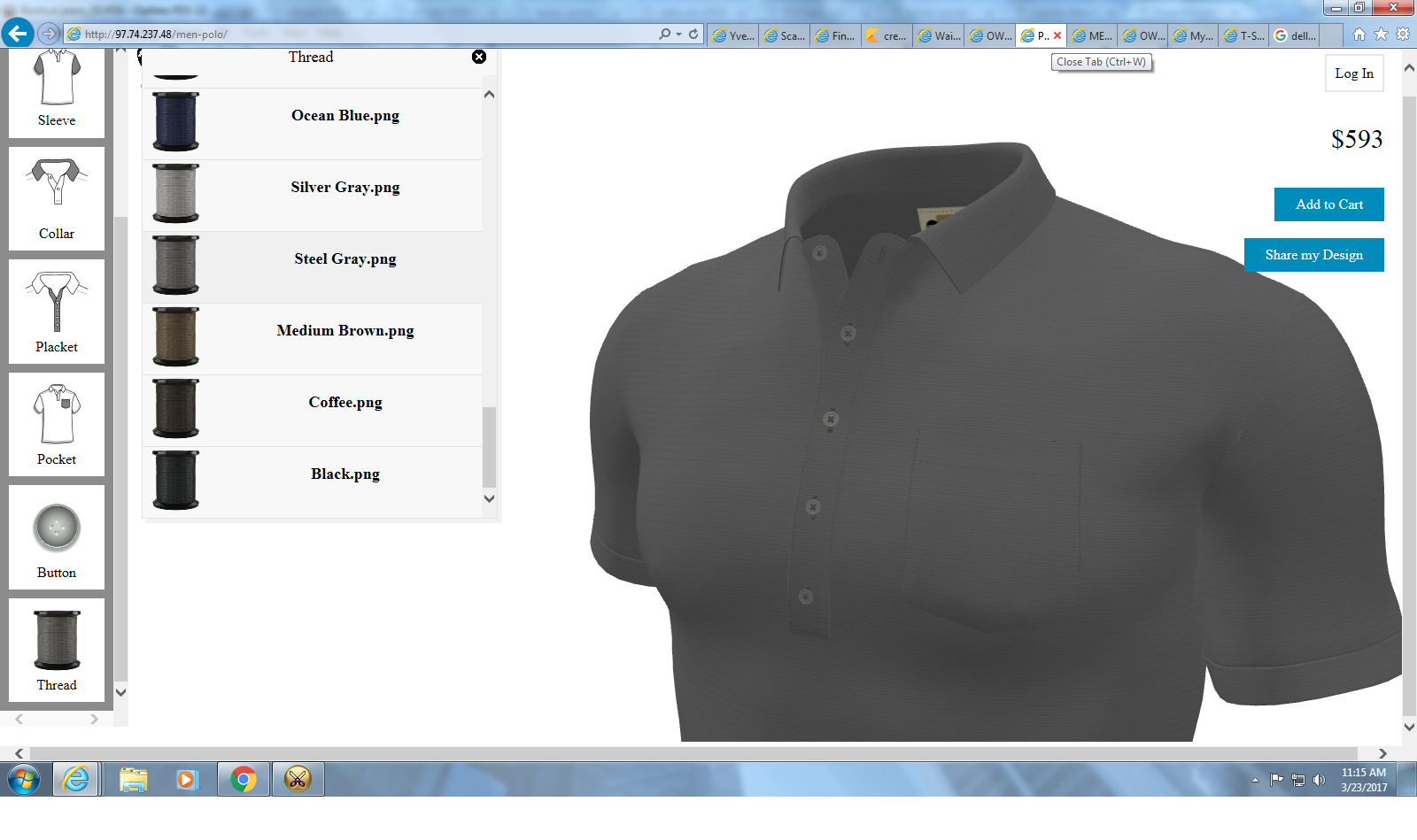Viewport: 1417px width, 840px height.
Task: Click the Add to Cart button
Action: [x=1328, y=204]
